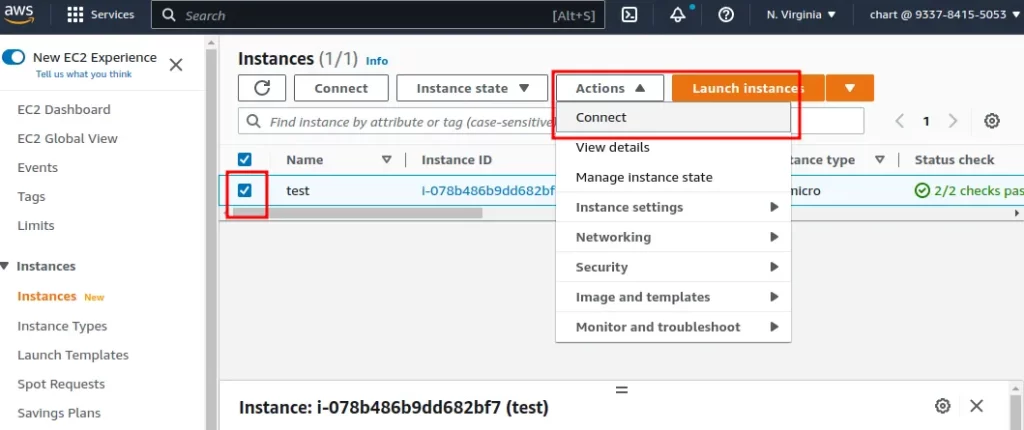This screenshot has width=1024, height=430.
Task: Open the AWS home logo
Action: [x=19, y=14]
